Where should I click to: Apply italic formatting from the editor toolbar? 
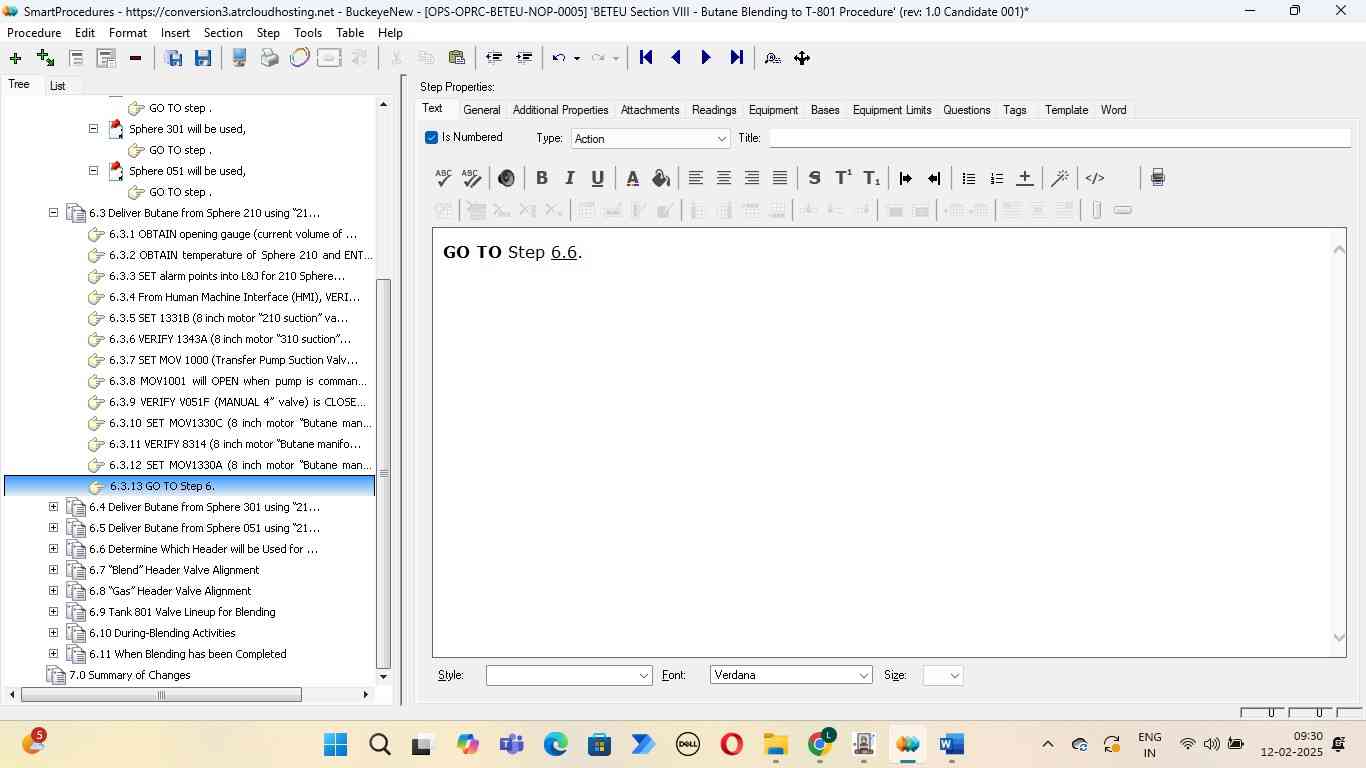pos(569,178)
